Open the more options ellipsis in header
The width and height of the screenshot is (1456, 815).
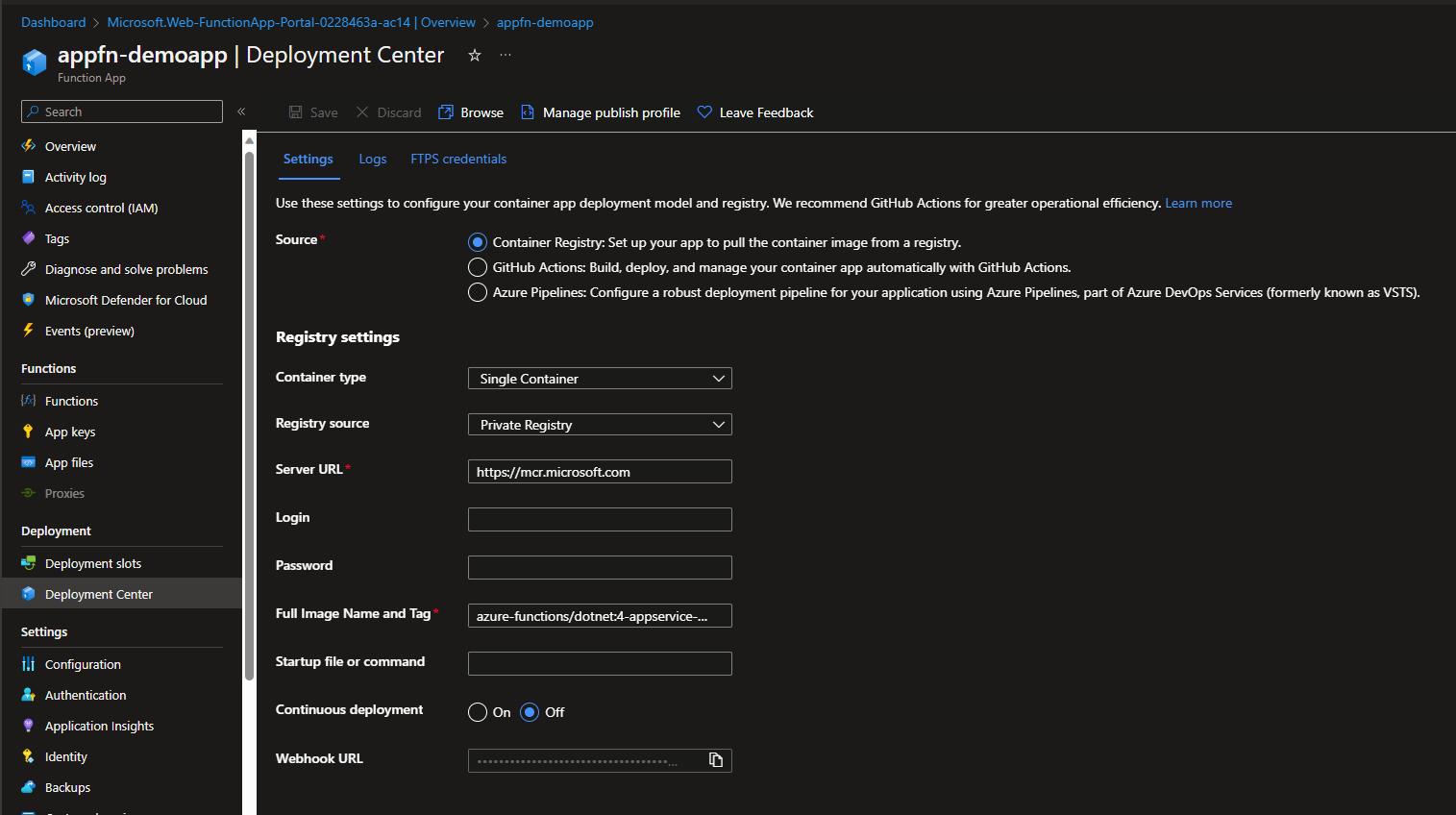[x=506, y=55]
